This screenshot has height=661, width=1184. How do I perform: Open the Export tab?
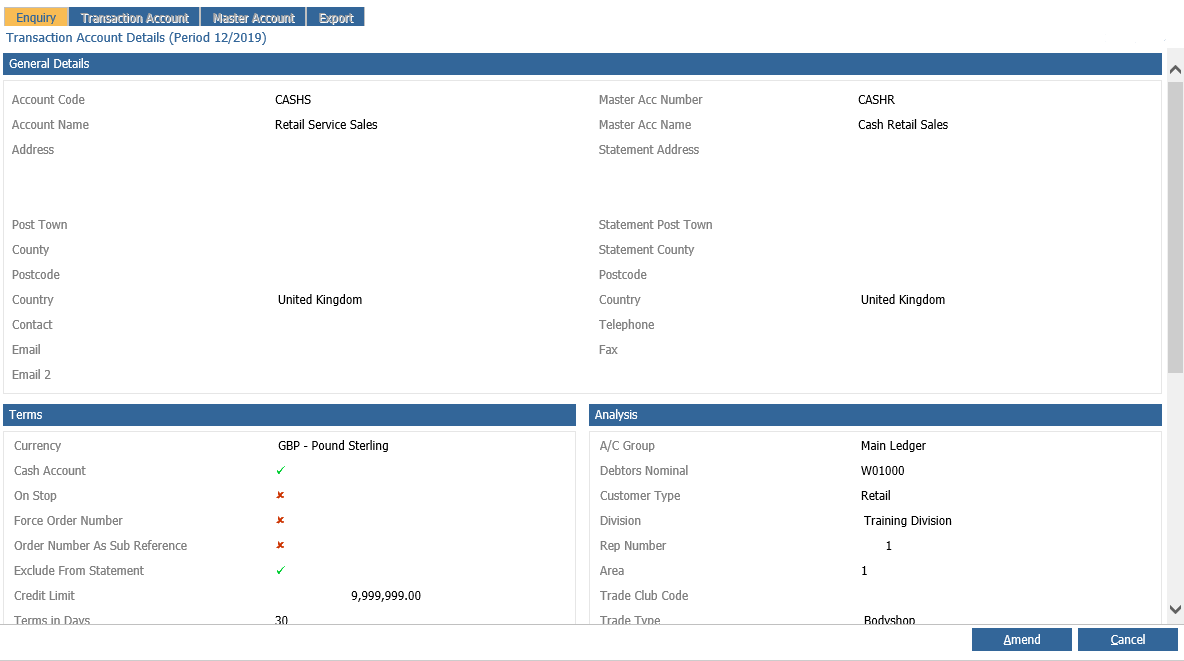[x=336, y=17]
